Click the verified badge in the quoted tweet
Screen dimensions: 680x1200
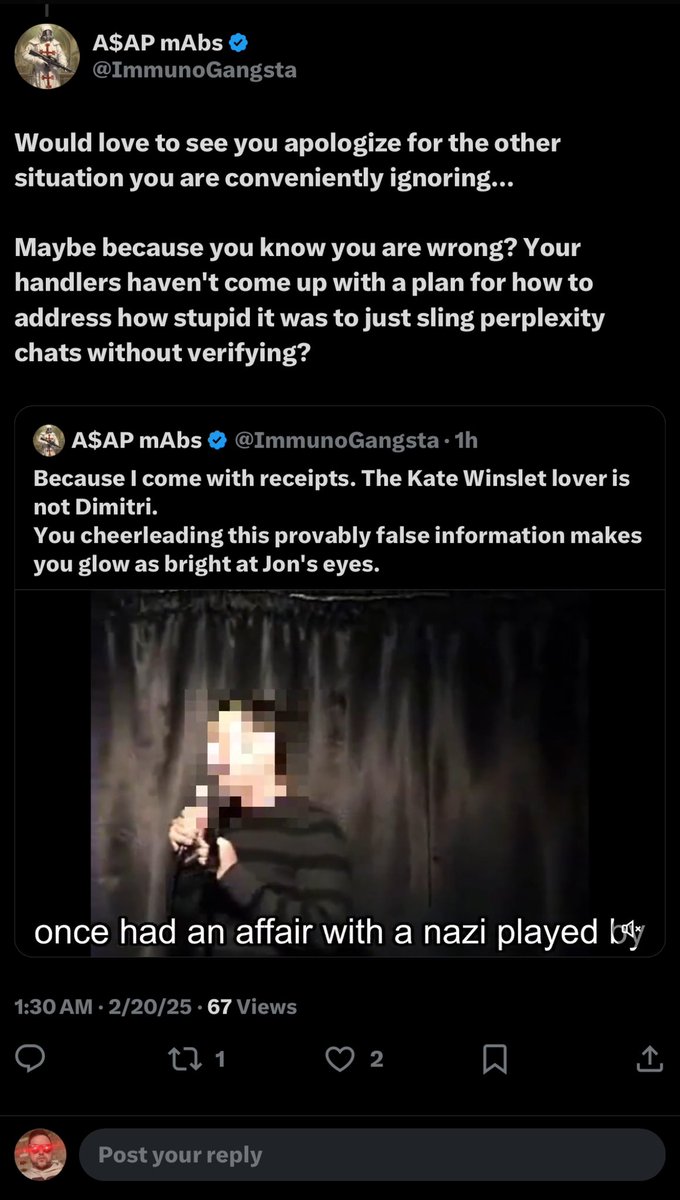(218, 439)
